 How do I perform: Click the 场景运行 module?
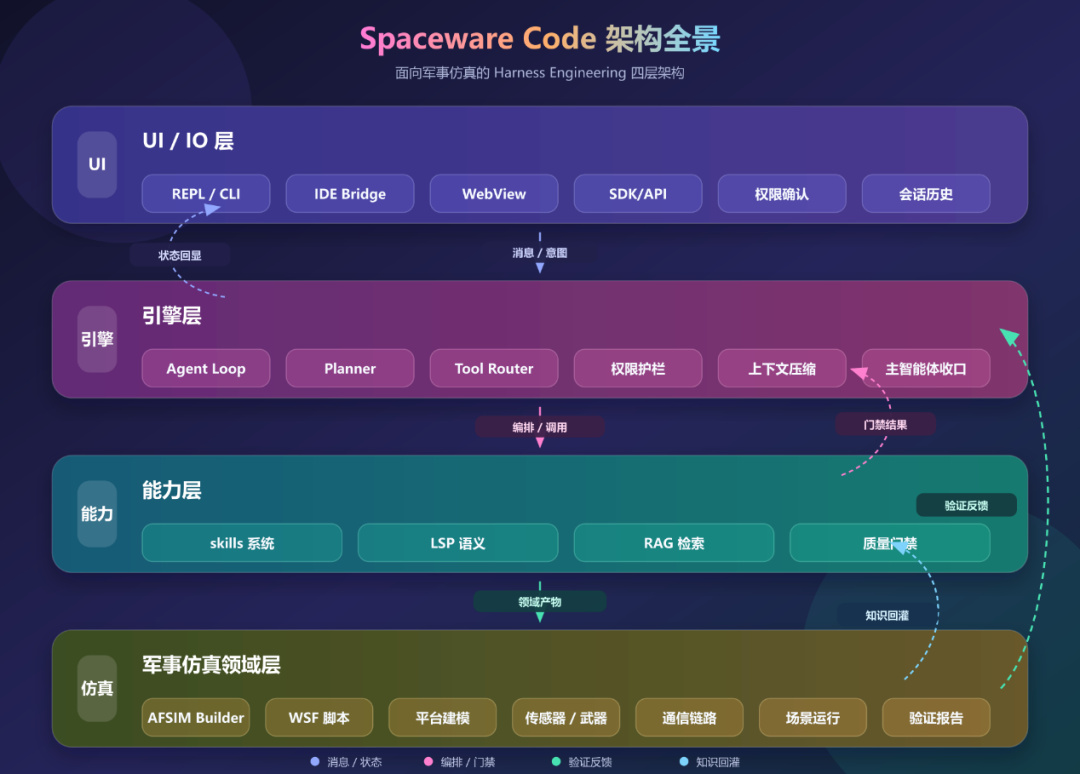click(813, 718)
